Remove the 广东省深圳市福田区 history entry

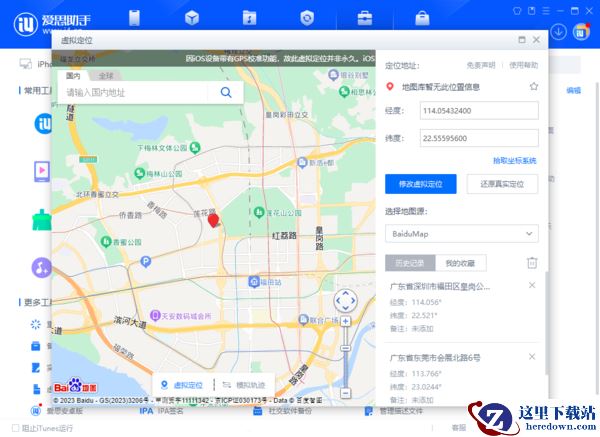pyautogui.click(x=532, y=285)
